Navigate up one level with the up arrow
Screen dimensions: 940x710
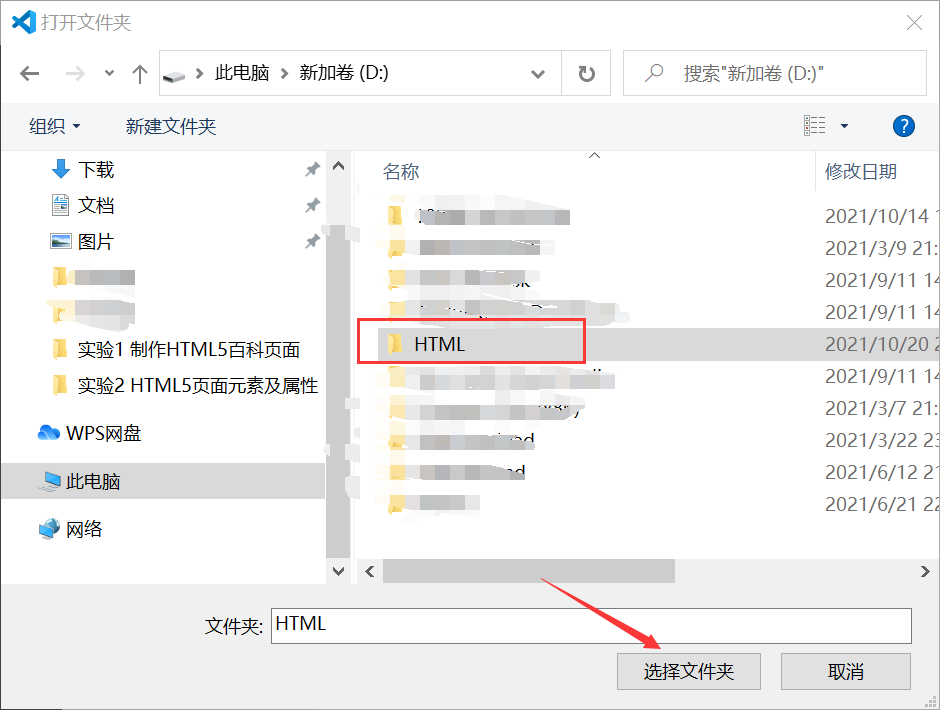139,72
